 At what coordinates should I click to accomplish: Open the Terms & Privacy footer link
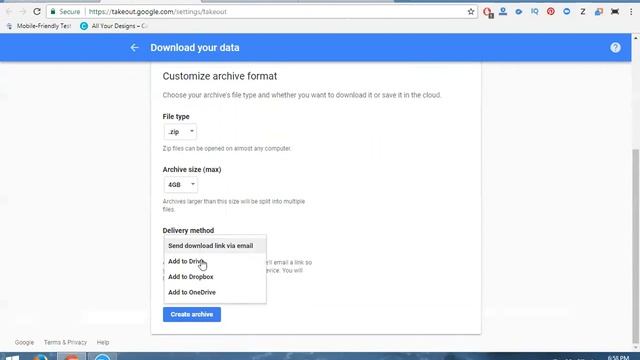(x=65, y=342)
